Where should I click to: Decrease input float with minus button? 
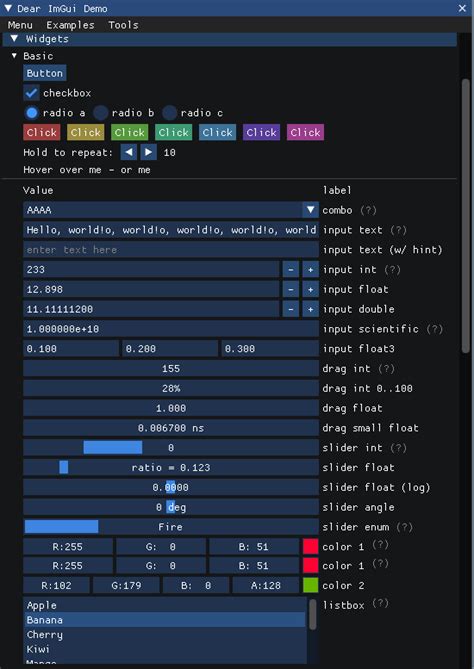291,289
